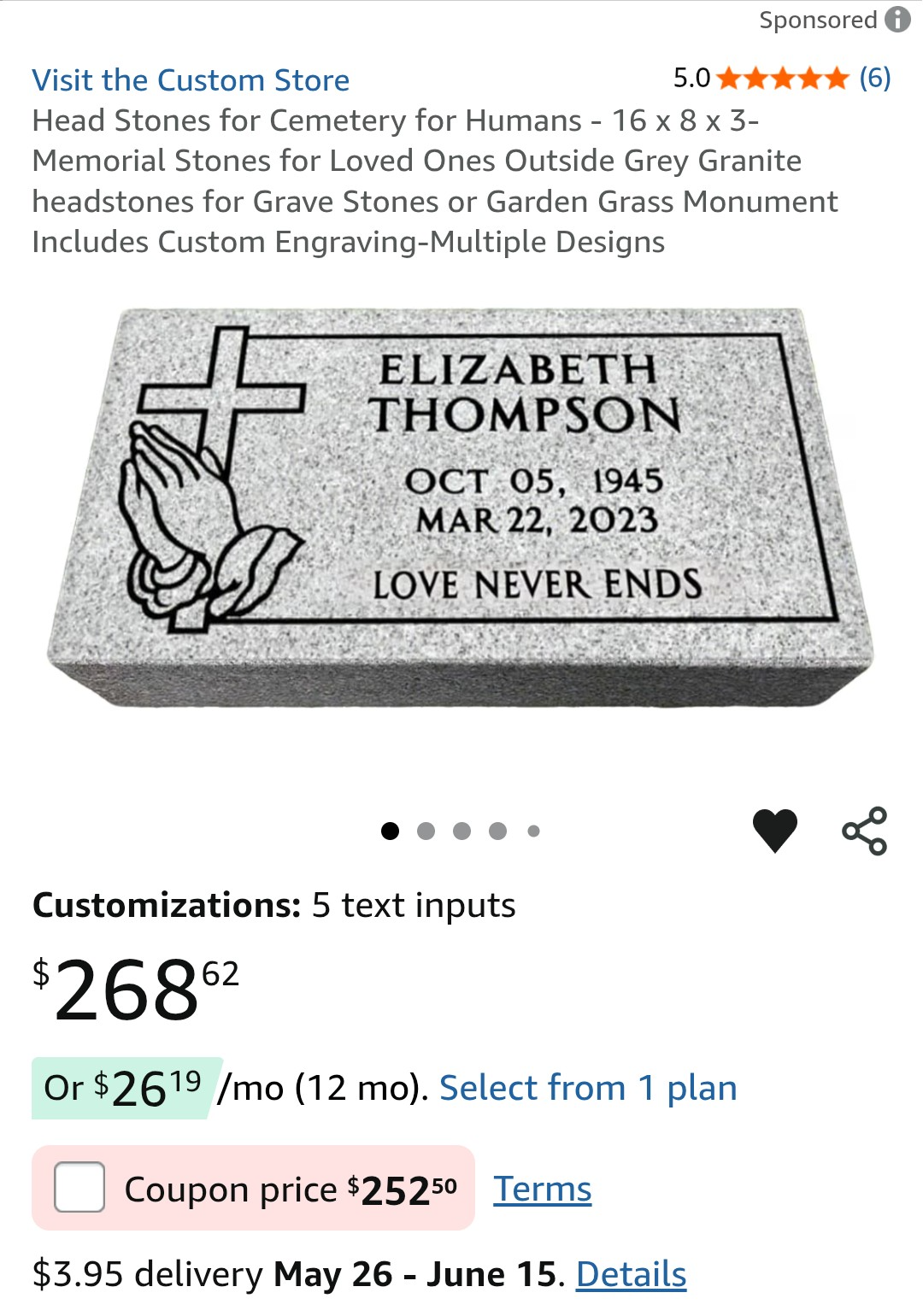Jump to third image carousel dot
The height and width of the screenshot is (1316, 923).
(462, 831)
